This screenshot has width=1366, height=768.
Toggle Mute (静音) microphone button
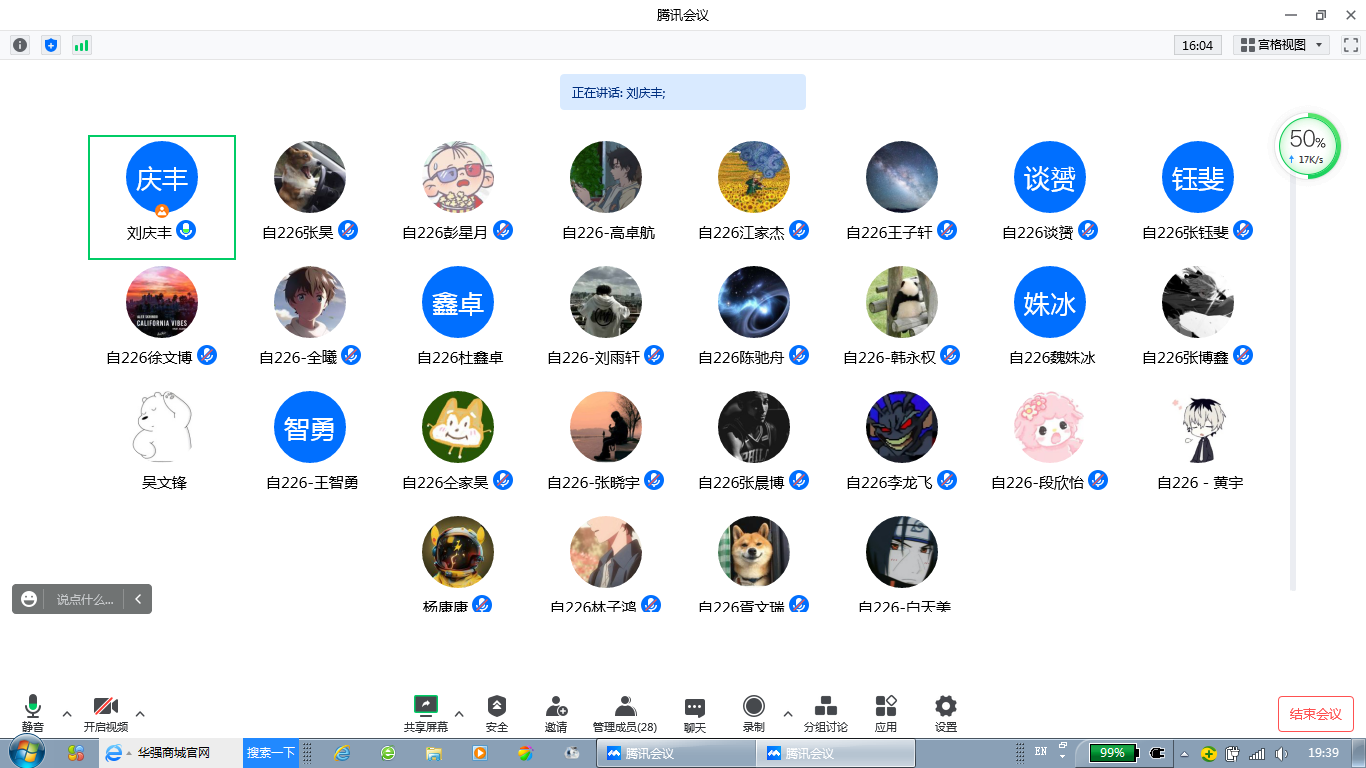[33, 713]
